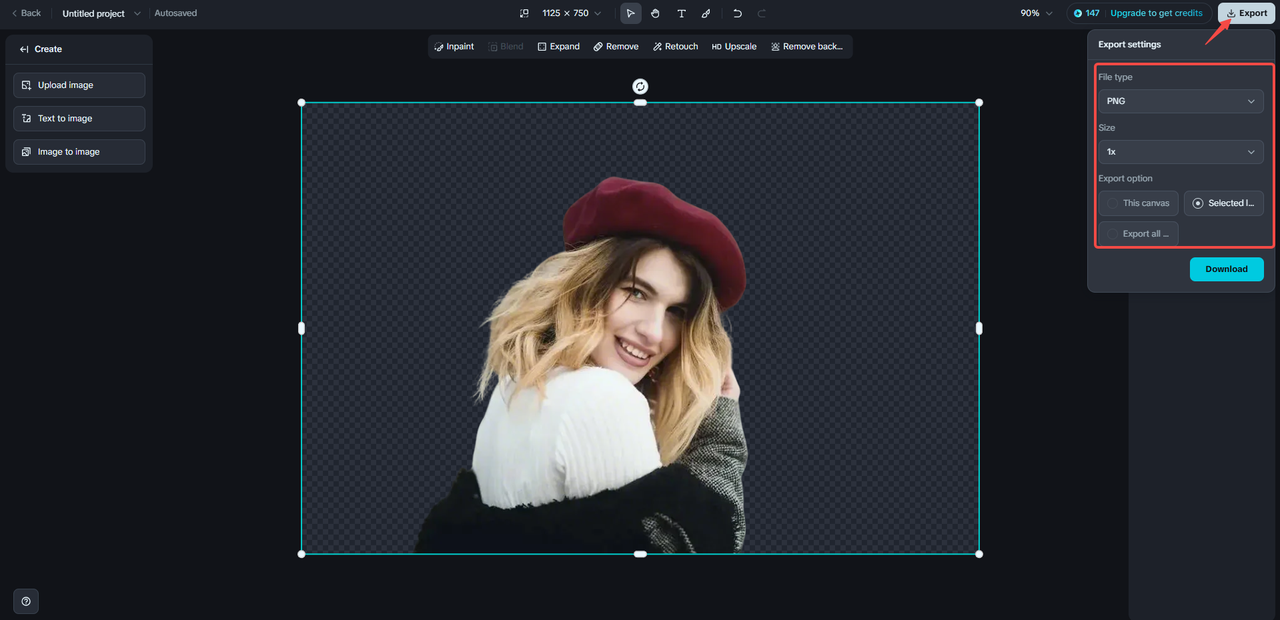Click the 147 credits counter
The height and width of the screenshot is (620, 1280).
[x=1086, y=13]
